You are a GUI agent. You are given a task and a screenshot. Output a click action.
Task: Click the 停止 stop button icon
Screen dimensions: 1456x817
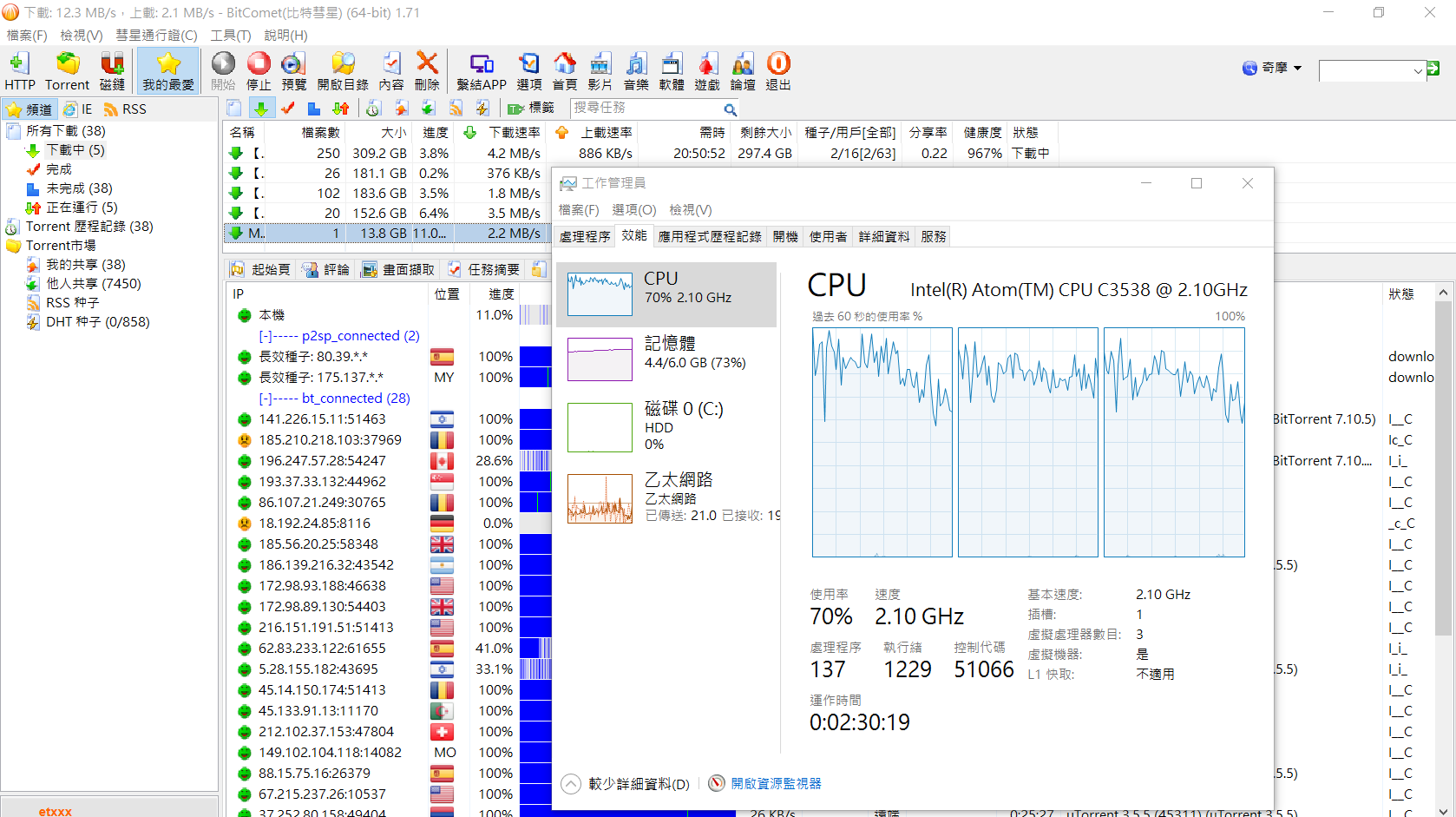click(x=259, y=71)
